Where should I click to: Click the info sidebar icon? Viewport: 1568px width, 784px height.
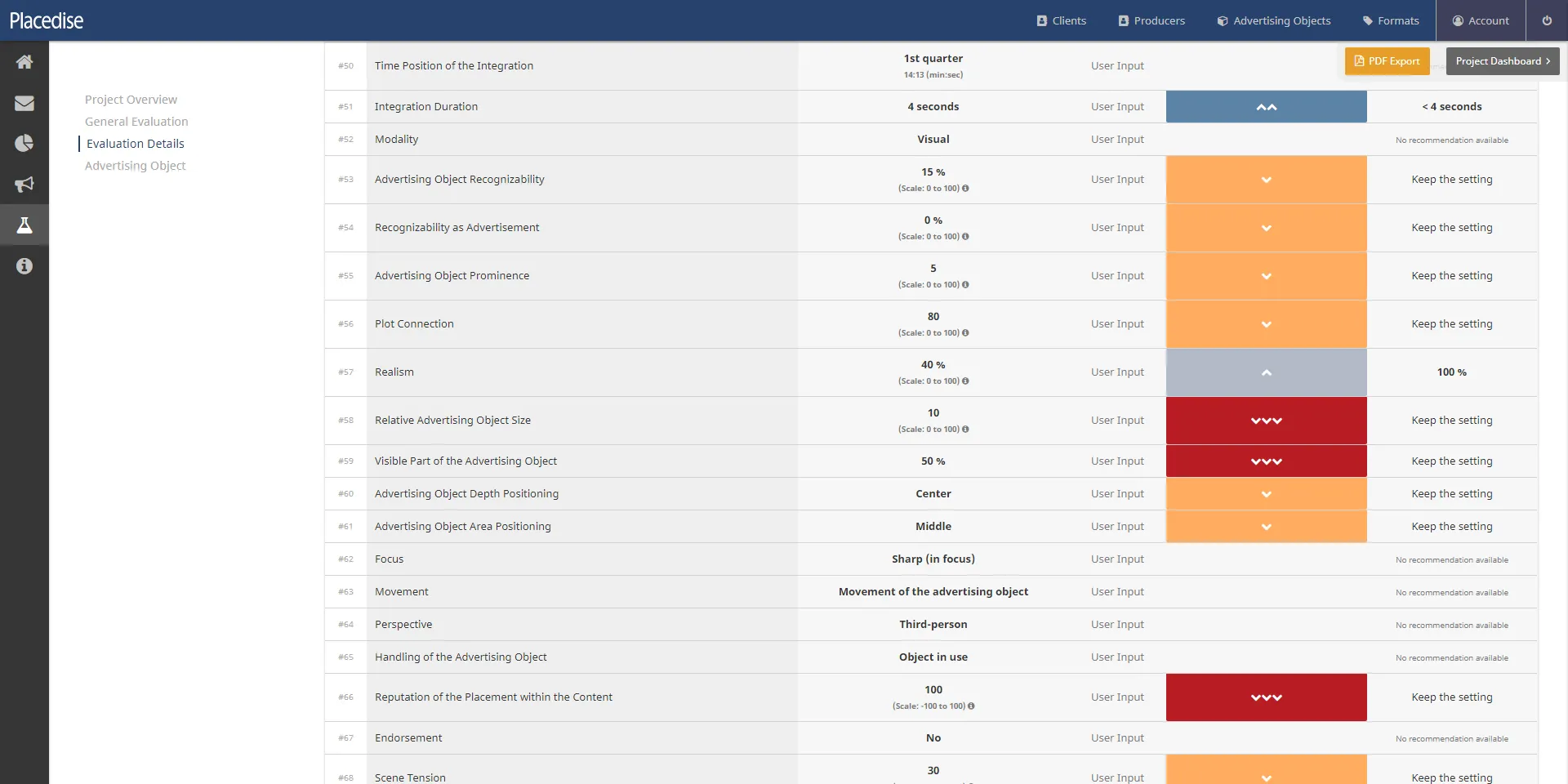click(24, 265)
